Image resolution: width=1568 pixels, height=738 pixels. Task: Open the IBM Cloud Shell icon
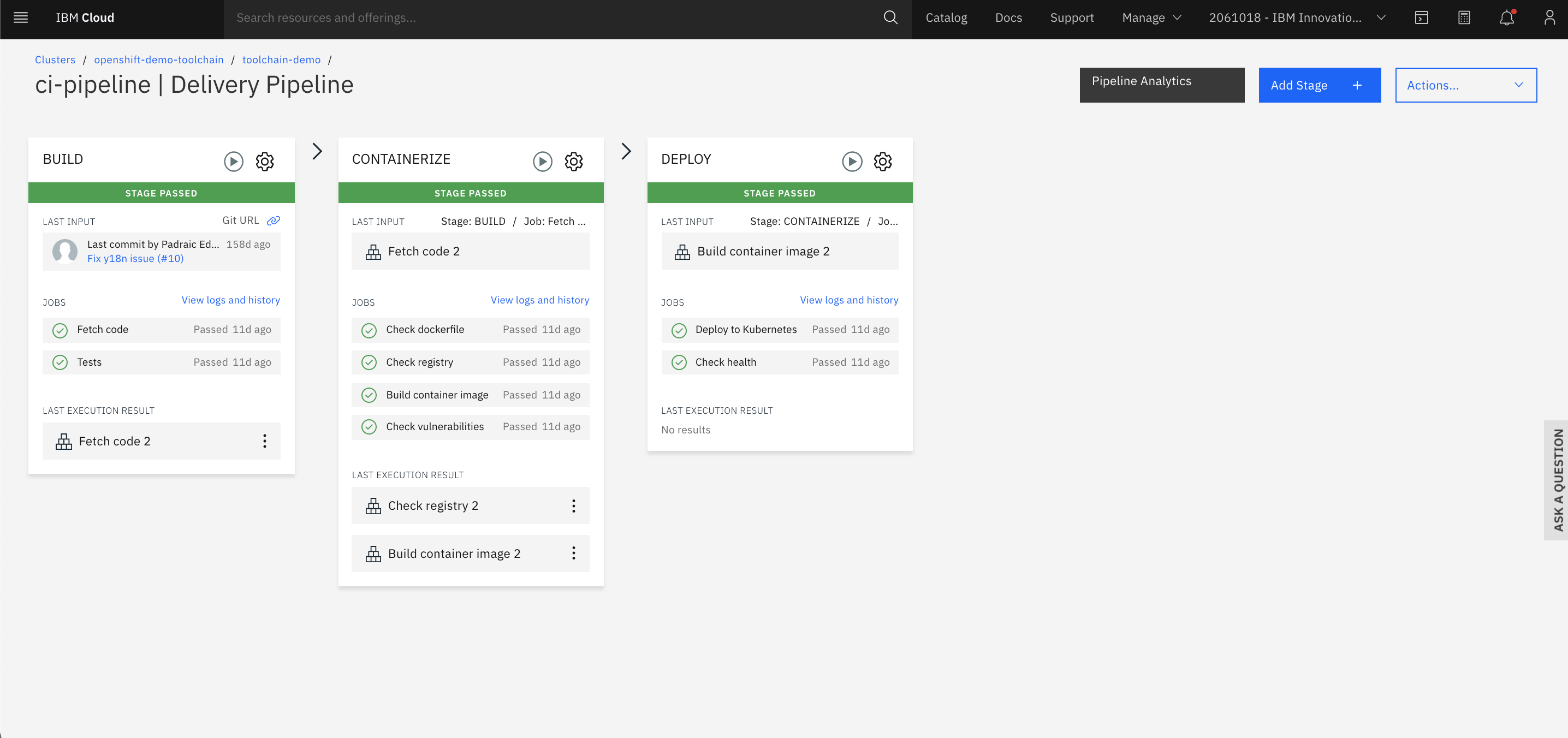click(x=1421, y=17)
